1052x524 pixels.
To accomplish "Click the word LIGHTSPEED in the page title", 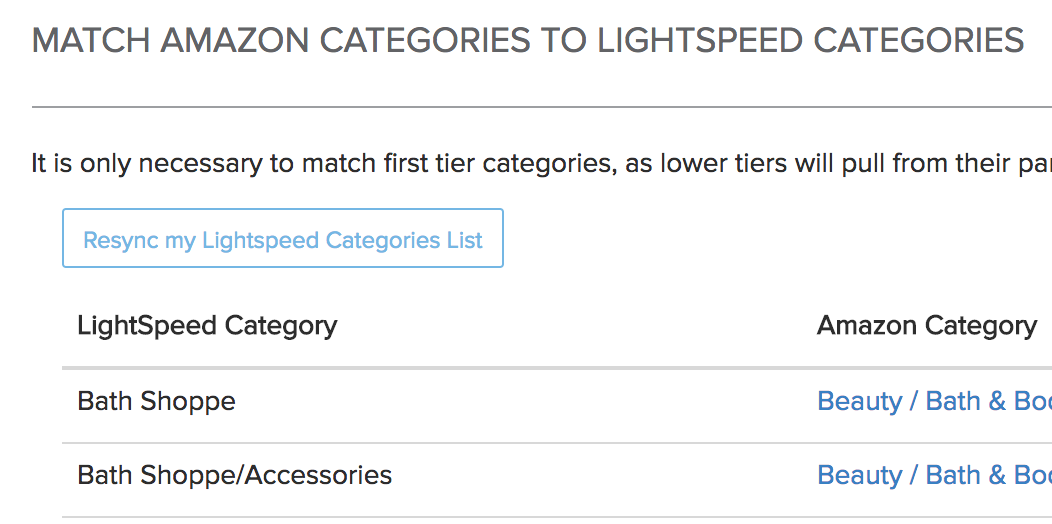I will [700, 41].
